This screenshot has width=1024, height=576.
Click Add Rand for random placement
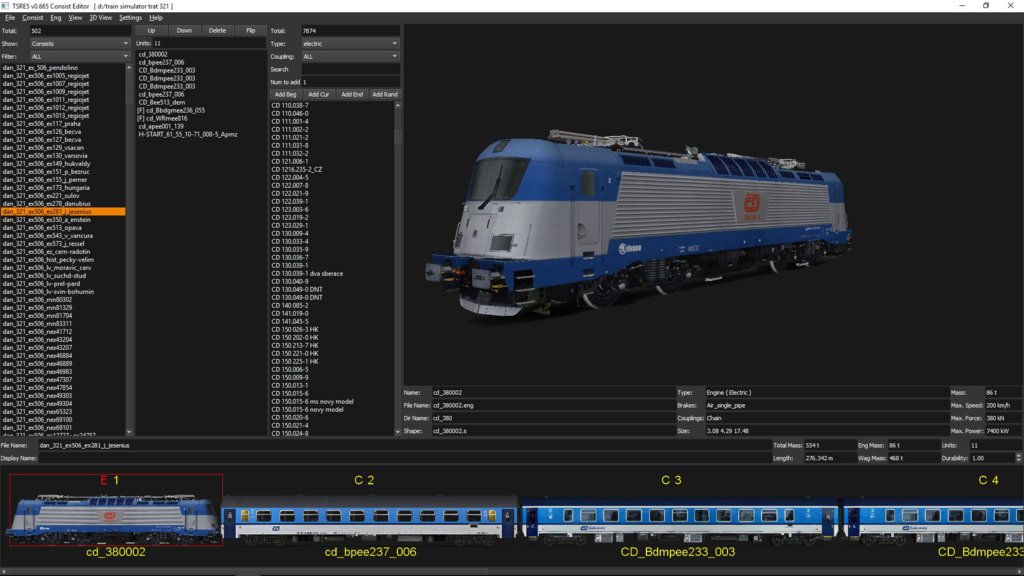pos(386,94)
